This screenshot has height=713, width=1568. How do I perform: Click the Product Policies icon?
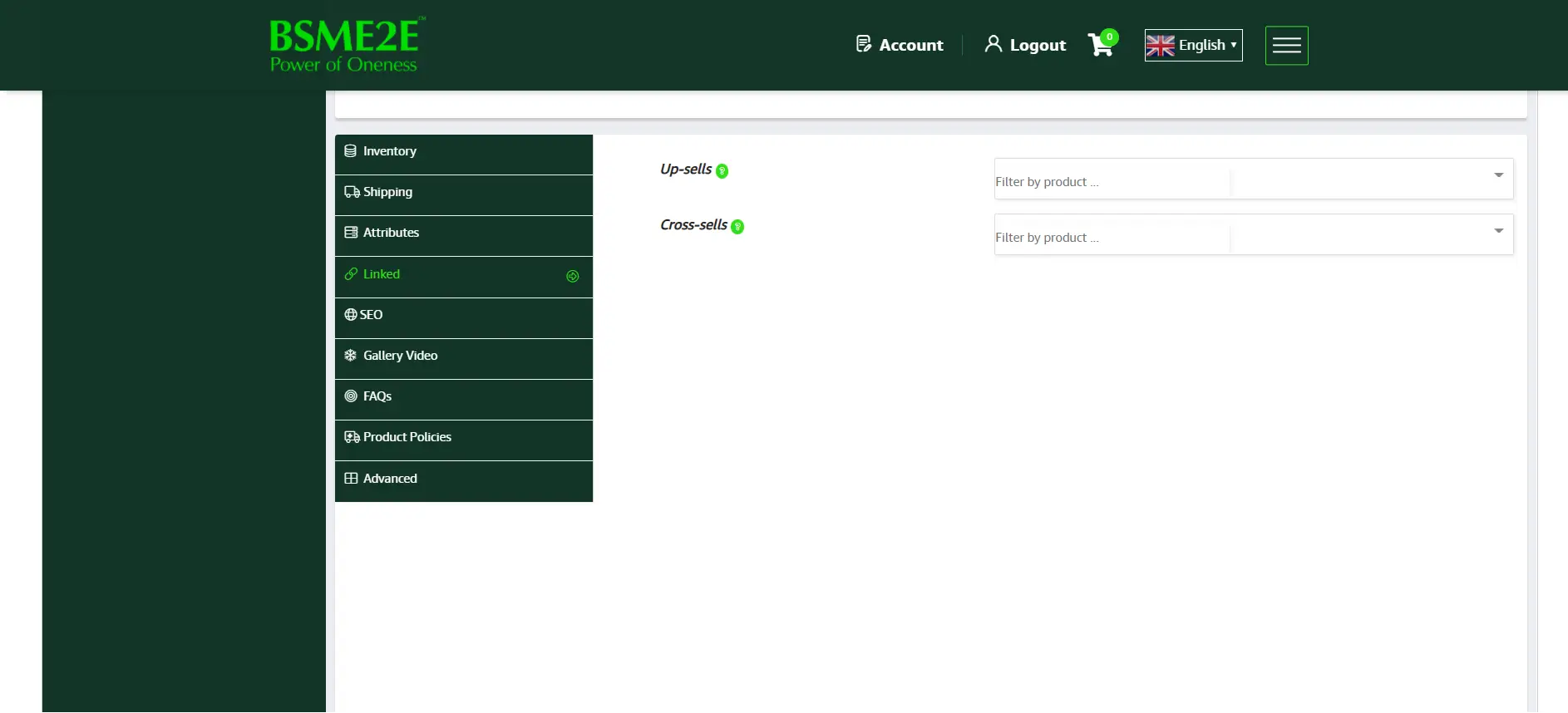coord(352,437)
